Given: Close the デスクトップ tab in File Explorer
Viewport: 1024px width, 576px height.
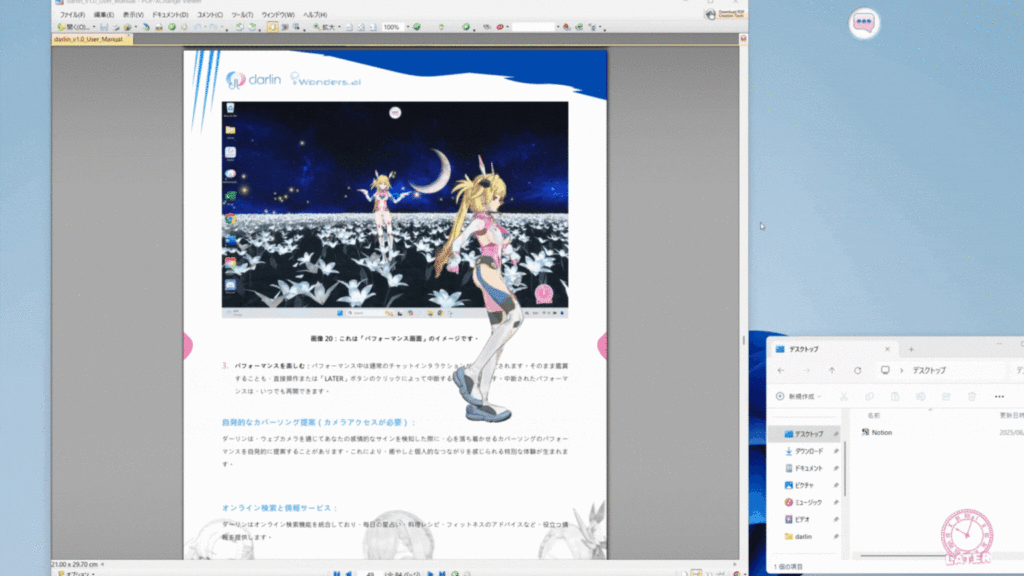Looking at the screenshot, I should tap(887, 349).
